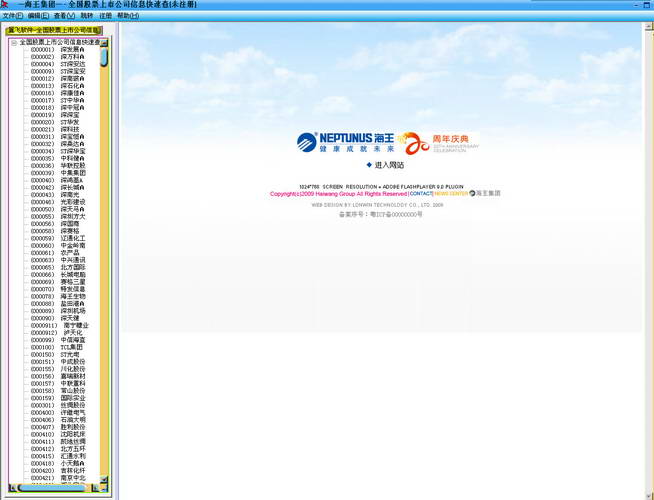The image size is (654, 500).
Task: Select stock (000089) 深圳机场
Action: (x=58, y=311)
